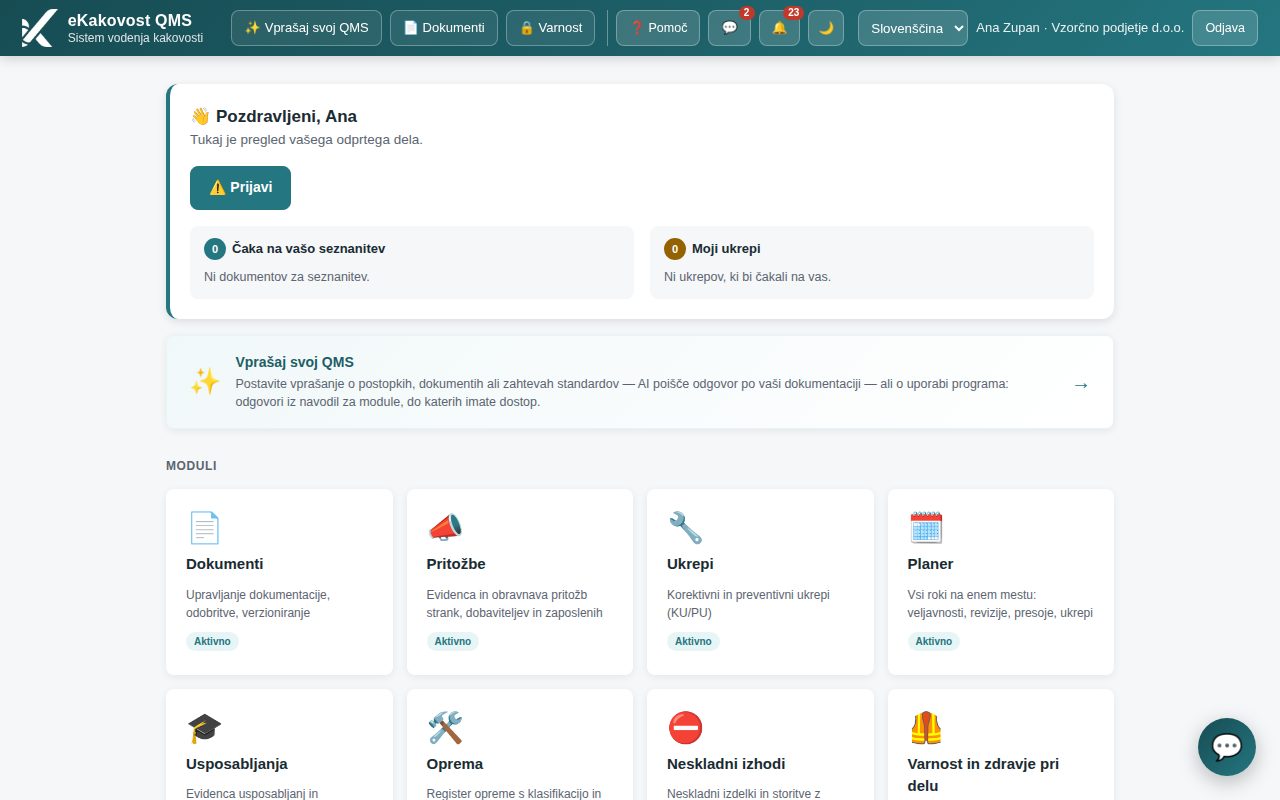Click the Pritožbe megaphone icon
1280x800 pixels.
445,527
